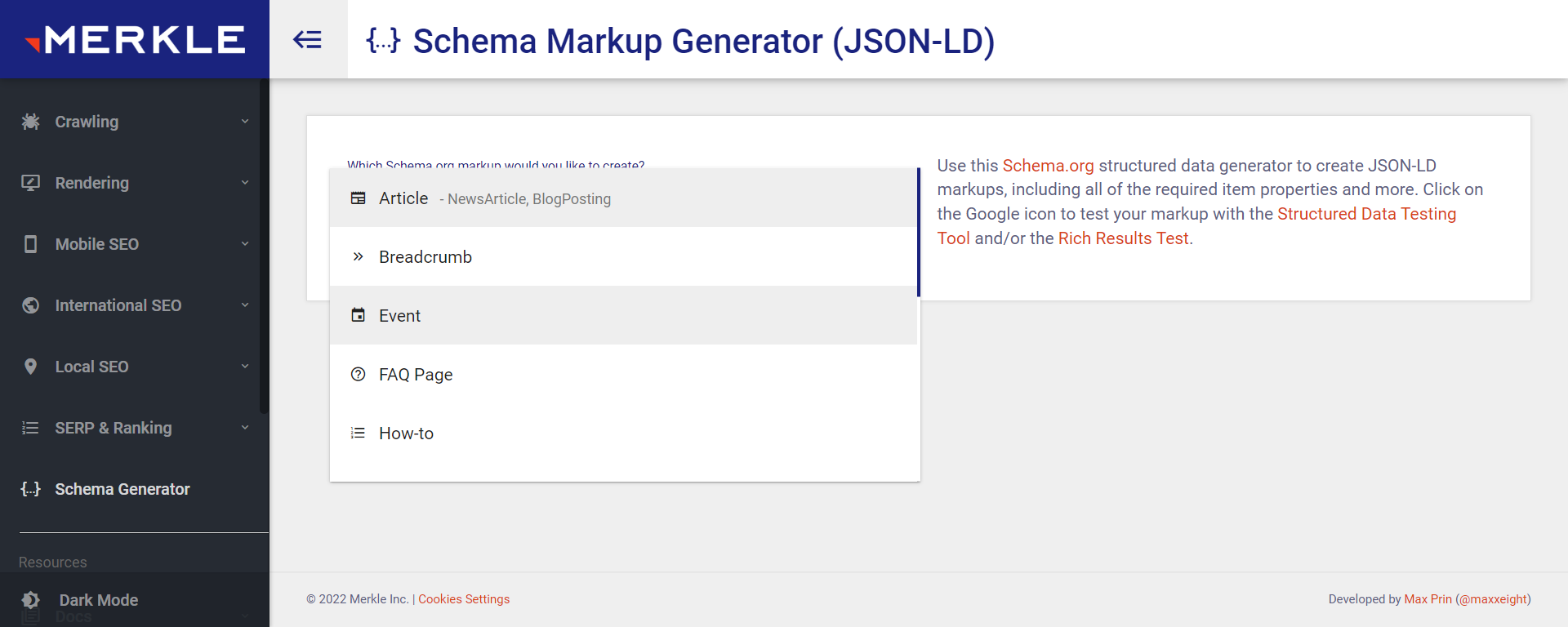Choose the Breadcrumb markup option

425,257
